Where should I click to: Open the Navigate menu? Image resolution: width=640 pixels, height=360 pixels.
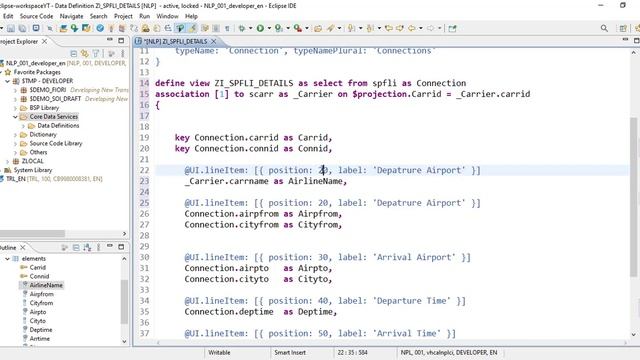point(71,16)
